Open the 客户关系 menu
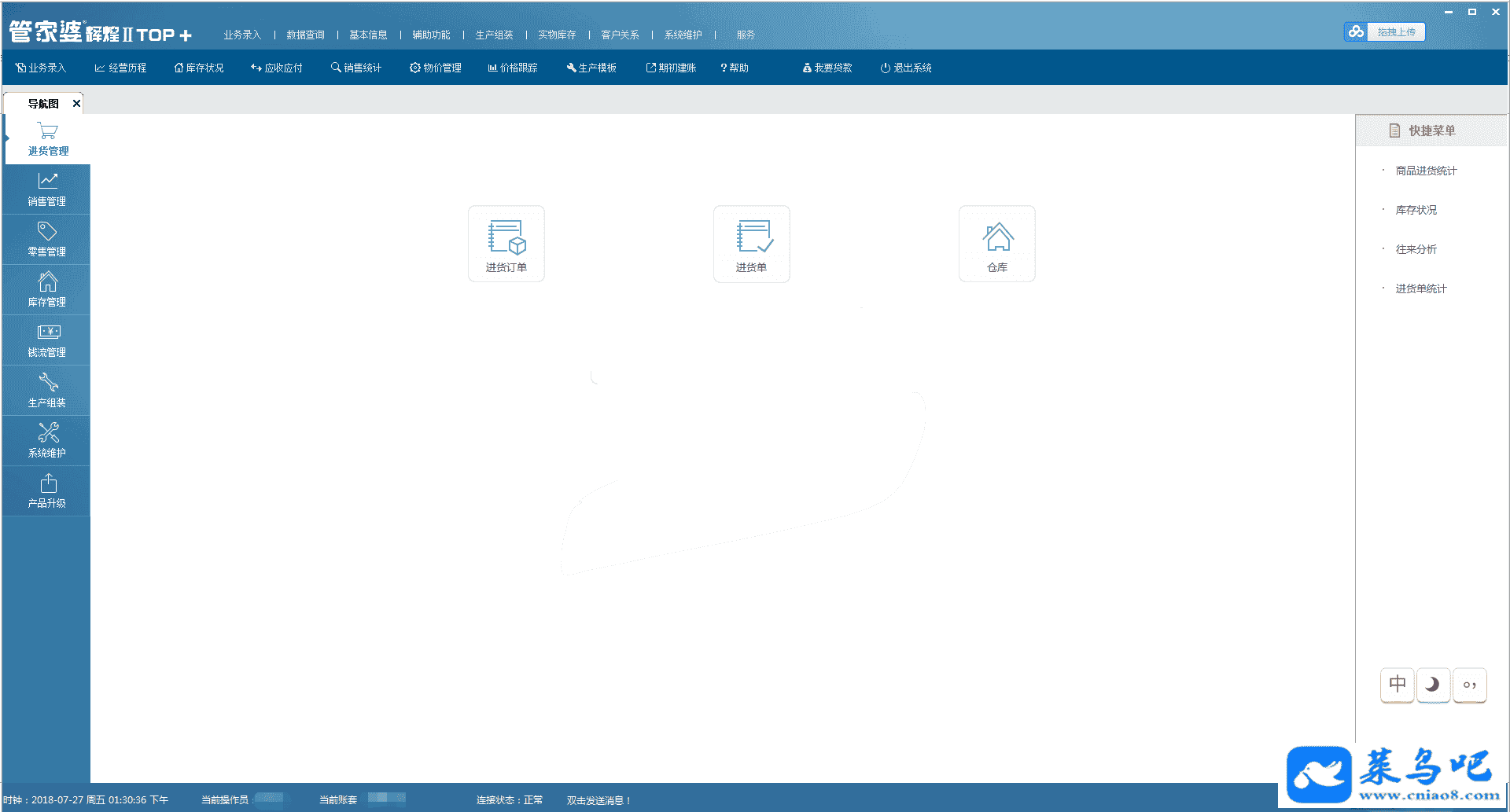 (620, 35)
